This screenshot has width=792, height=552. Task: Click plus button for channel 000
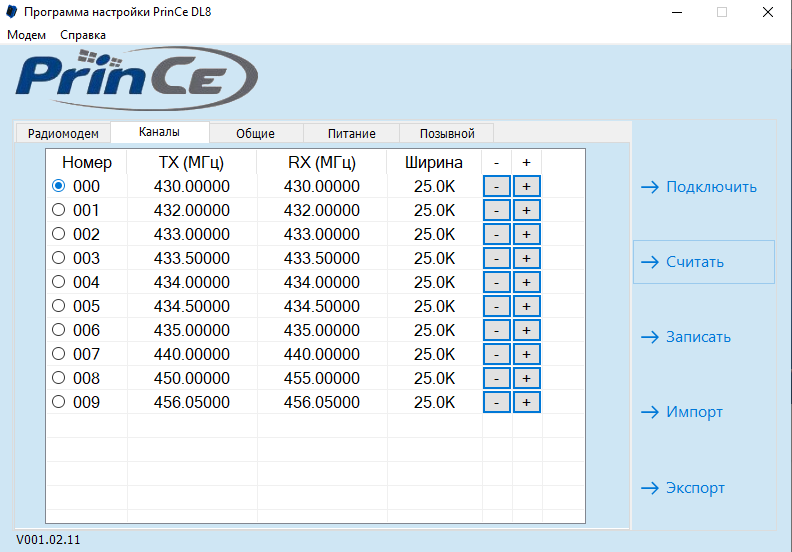click(526, 186)
